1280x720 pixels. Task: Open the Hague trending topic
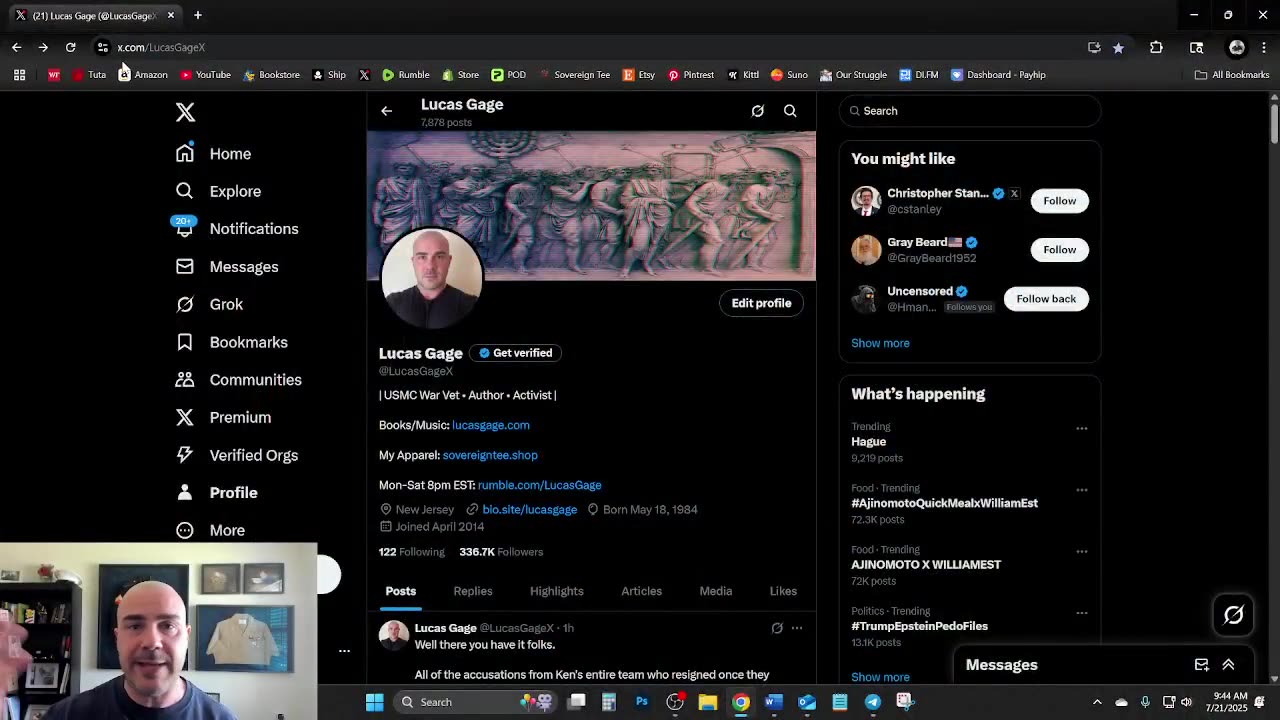tap(869, 442)
